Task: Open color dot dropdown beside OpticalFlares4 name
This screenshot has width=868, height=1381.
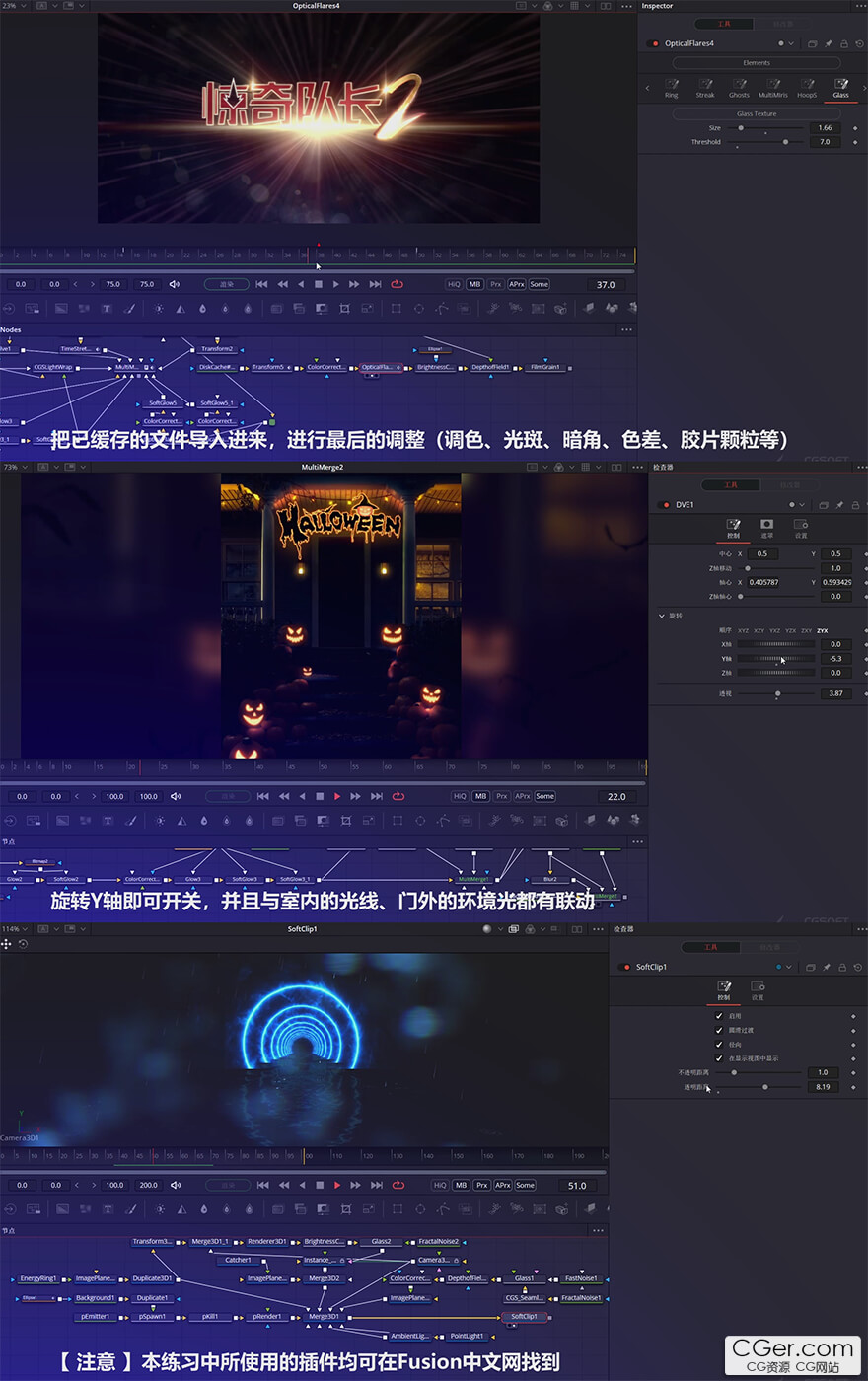Action: [x=785, y=43]
